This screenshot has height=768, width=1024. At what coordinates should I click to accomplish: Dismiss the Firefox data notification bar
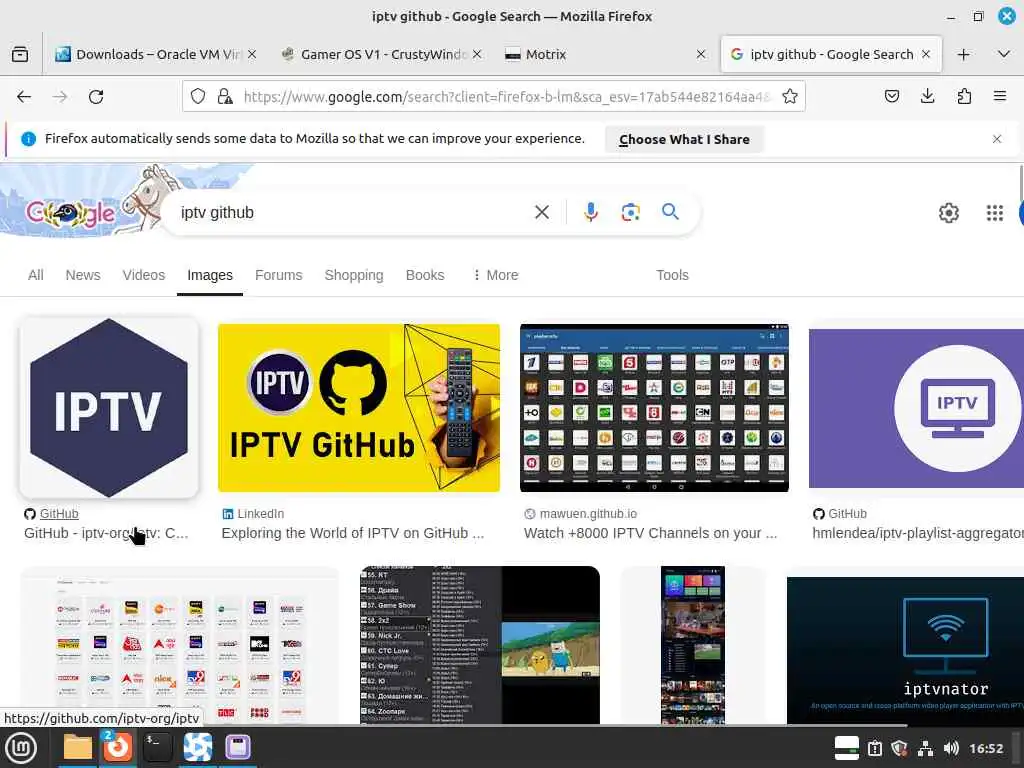[x=997, y=139]
